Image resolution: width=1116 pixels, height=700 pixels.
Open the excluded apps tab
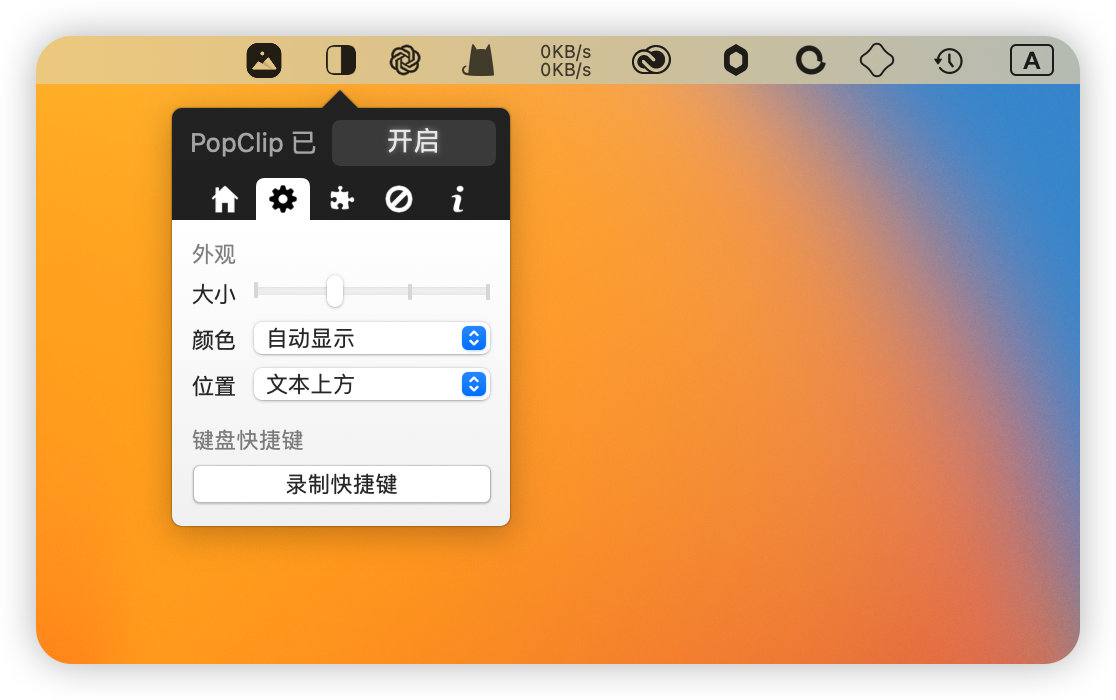[399, 199]
